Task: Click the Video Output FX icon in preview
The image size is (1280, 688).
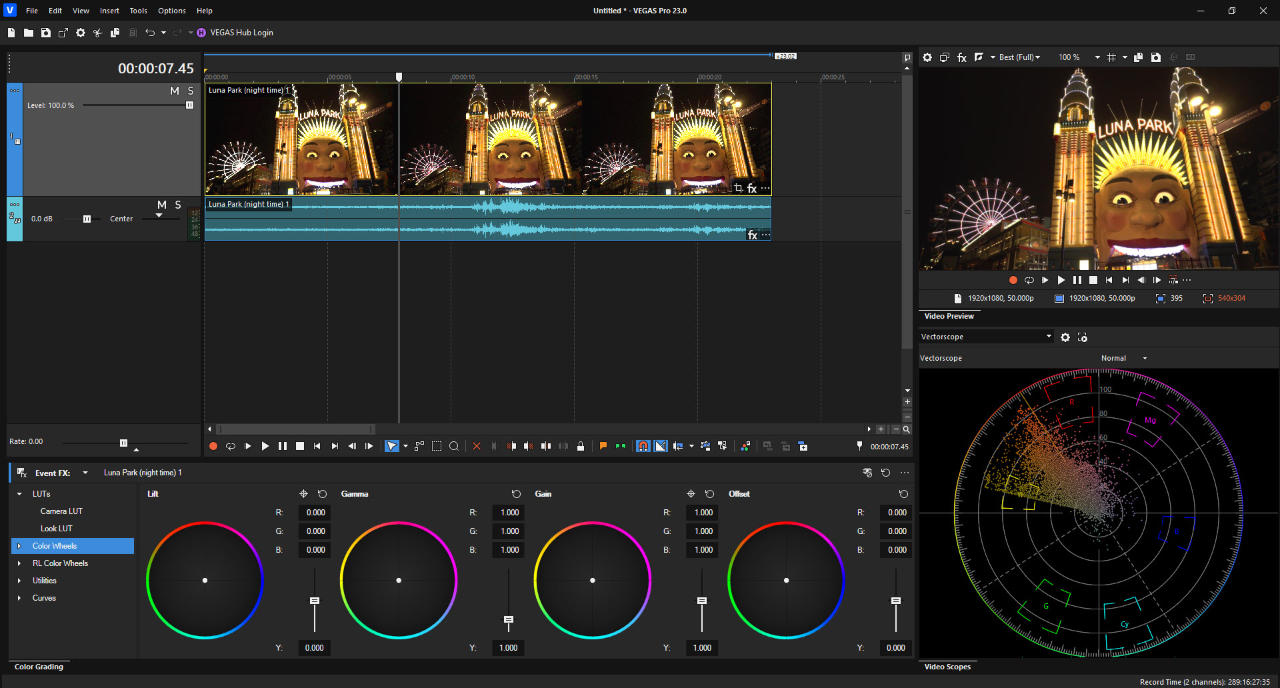Action: pyautogui.click(x=962, y=58)
